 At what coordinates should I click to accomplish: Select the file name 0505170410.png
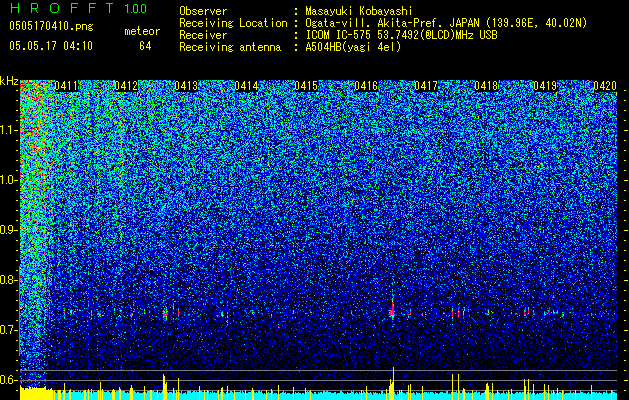51,27
